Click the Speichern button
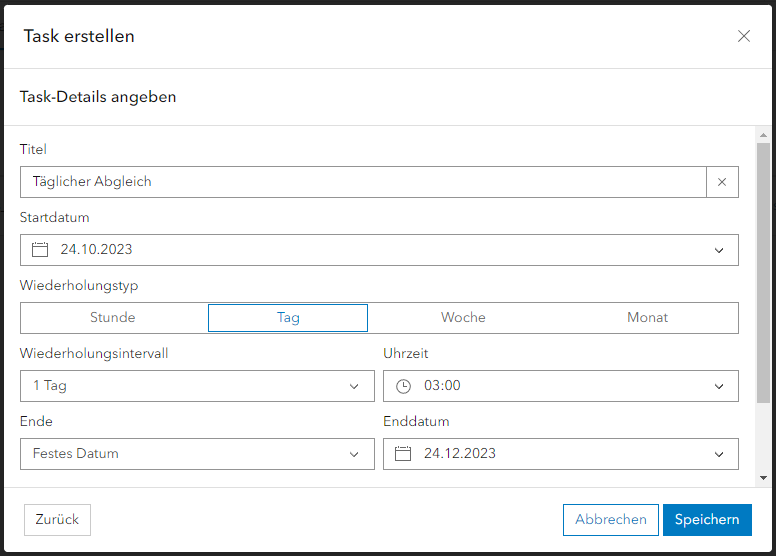The height and width of the screenshot is (556, 776). pos(707,520)
